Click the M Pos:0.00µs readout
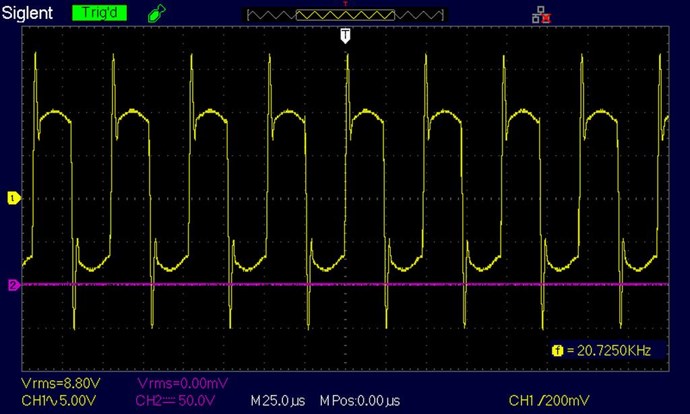Screen dimensions: 690x414 360,401
